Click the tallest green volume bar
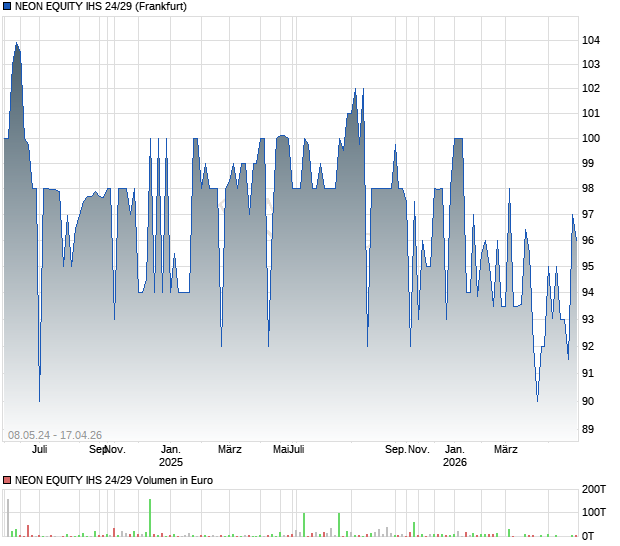The height and width of the screenshot is (546, 620). (x=150, y=518)
